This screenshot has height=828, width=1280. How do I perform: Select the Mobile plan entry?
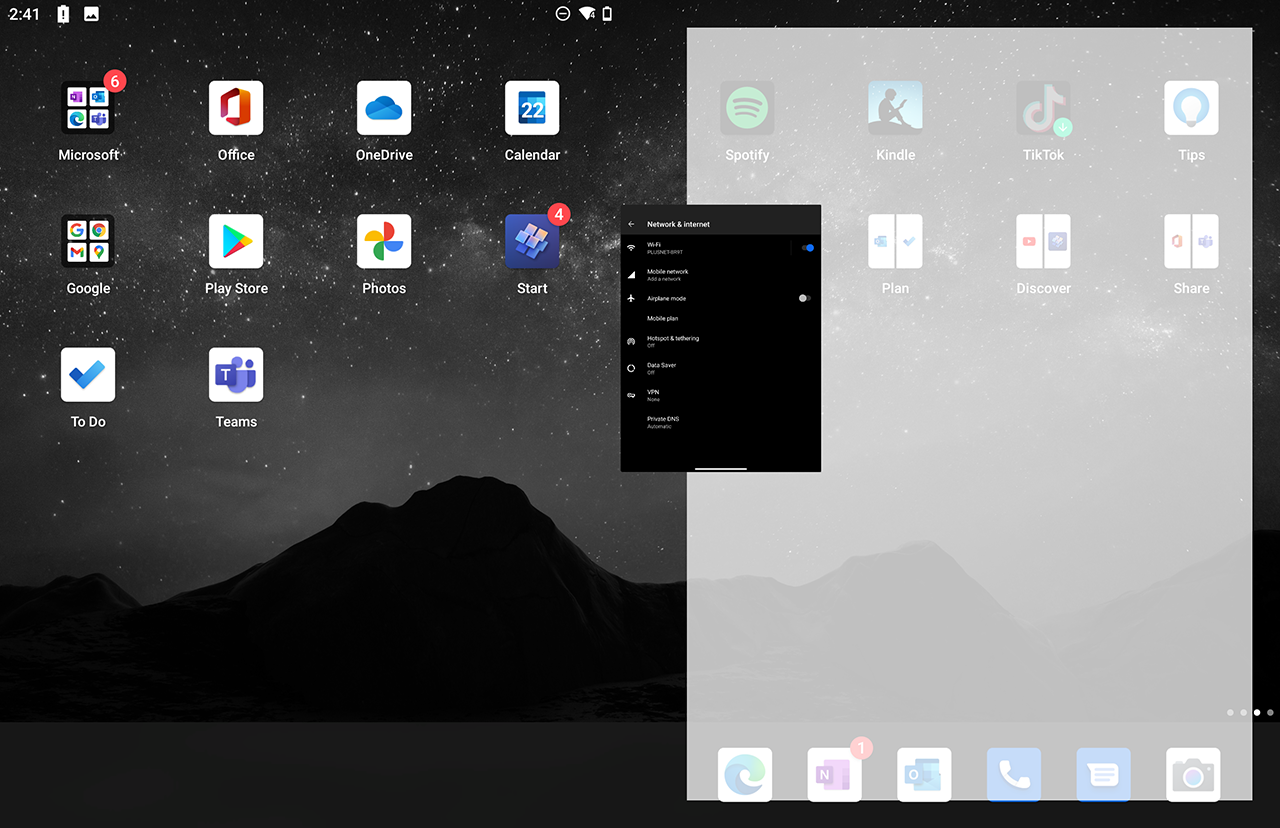721,318
